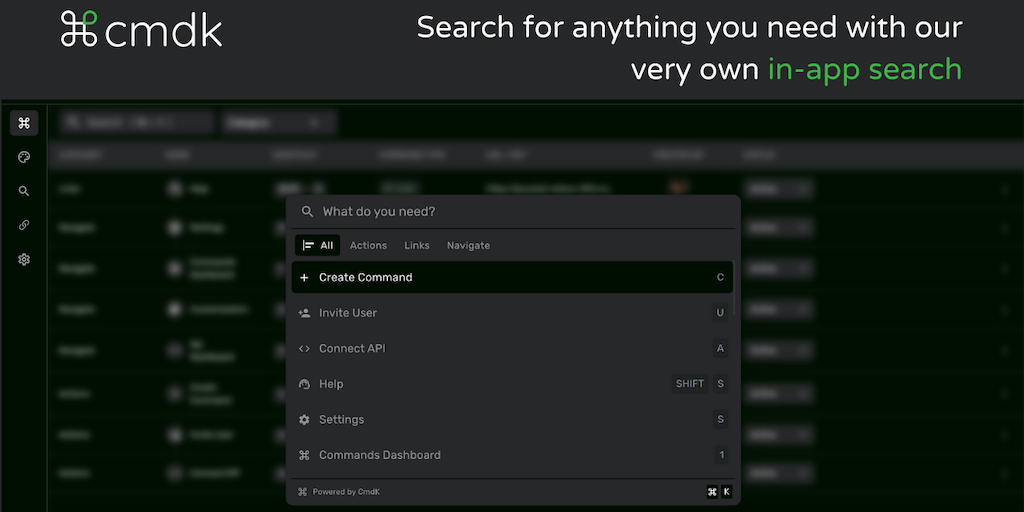Viewport: 1024px width, 512px height.
Task: Click the U shortcut key badge
Action: coord(720,313)
